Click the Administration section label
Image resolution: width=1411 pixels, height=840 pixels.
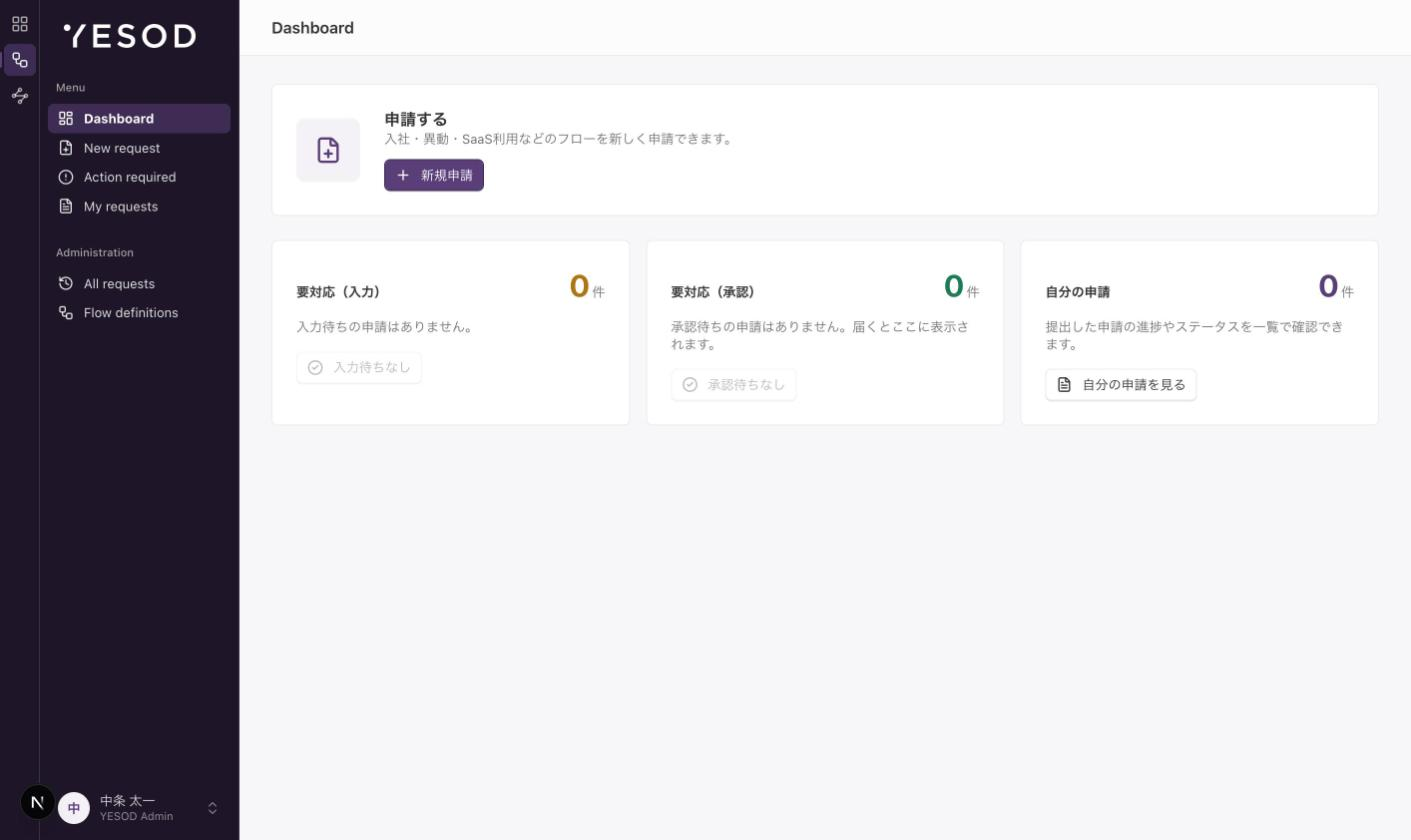95,253
